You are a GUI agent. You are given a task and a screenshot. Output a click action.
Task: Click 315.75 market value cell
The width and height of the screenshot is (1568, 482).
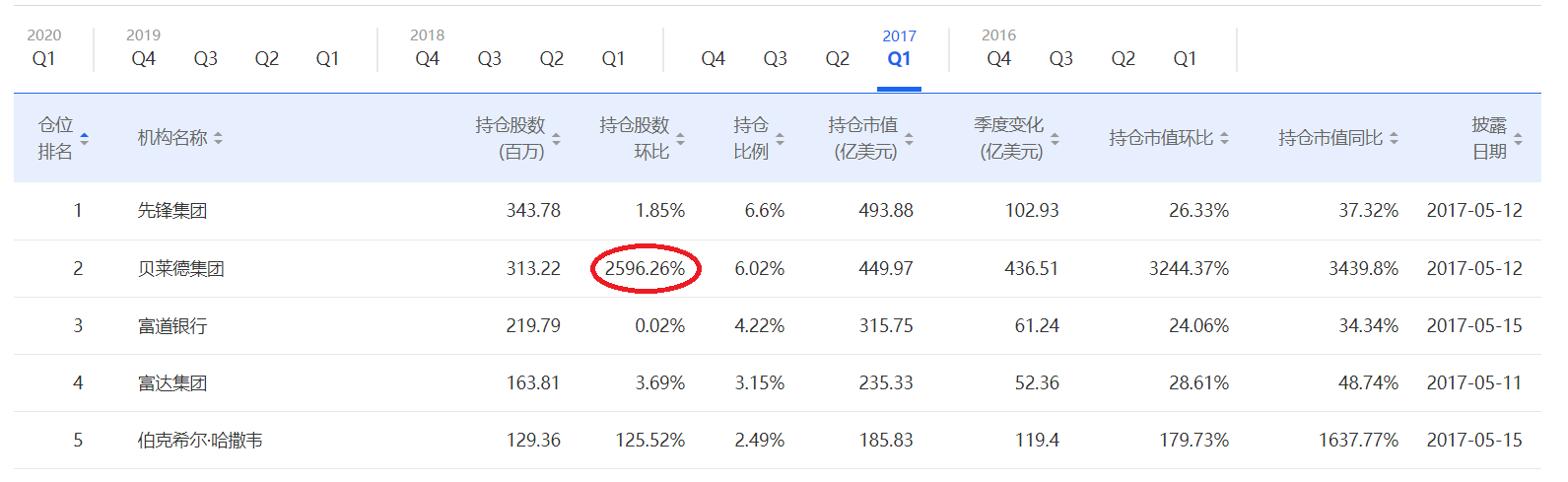[x=886, y=326]
